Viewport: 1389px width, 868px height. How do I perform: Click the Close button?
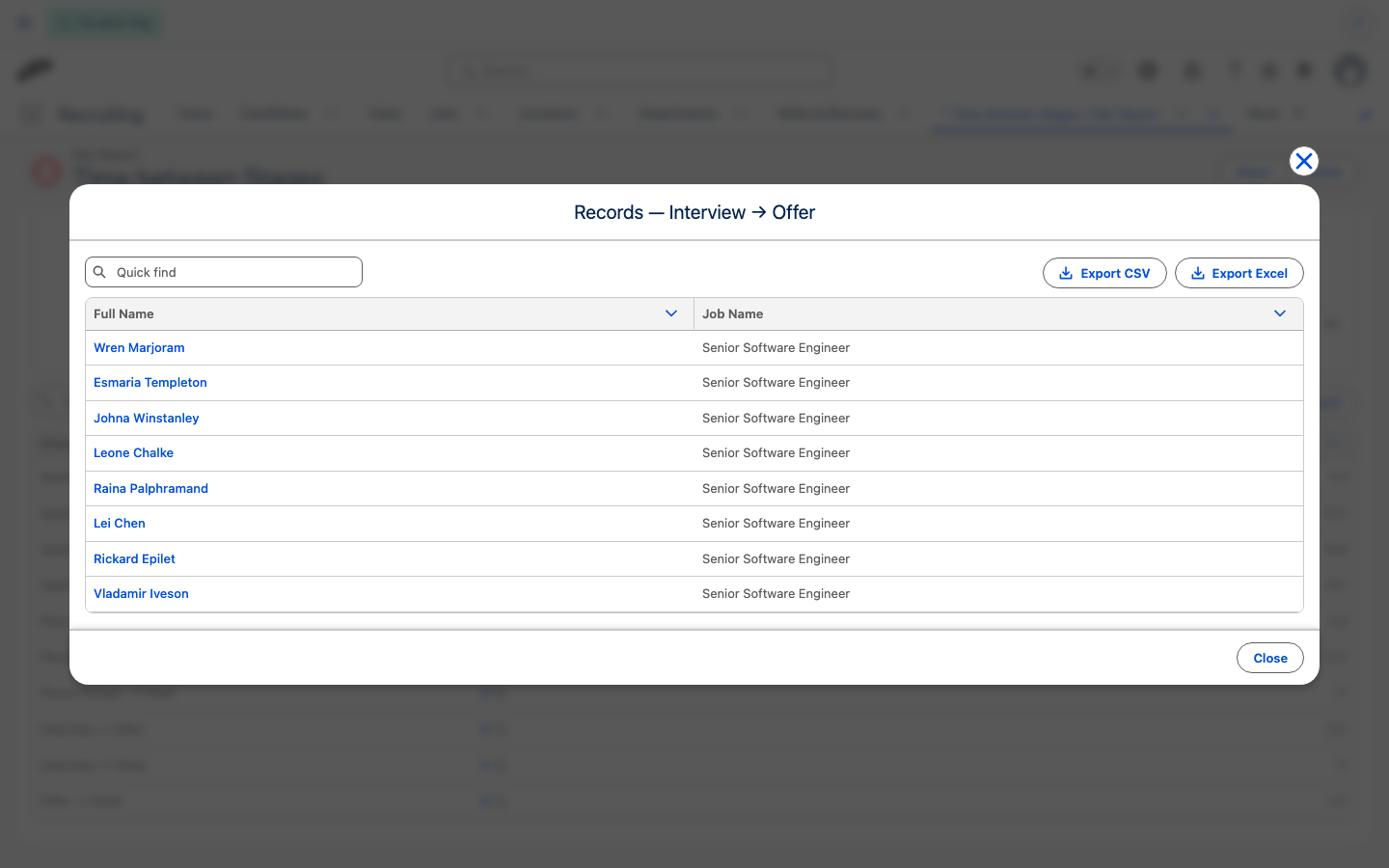[x=1270, y=658]
